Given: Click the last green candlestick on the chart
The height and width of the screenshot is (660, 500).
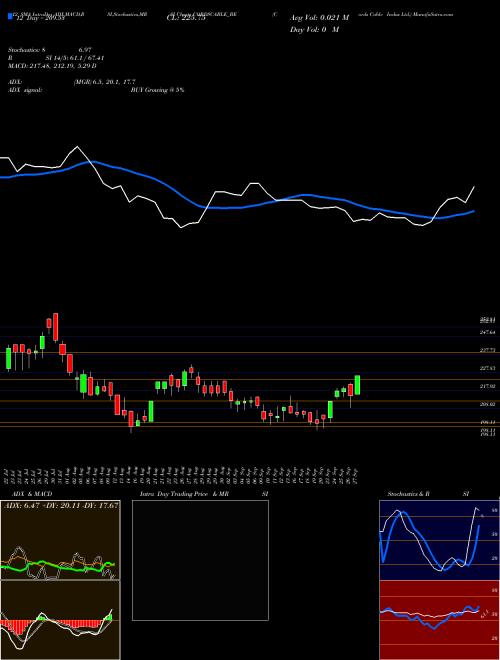Looking at the screenshot, I should pos(357,385).
